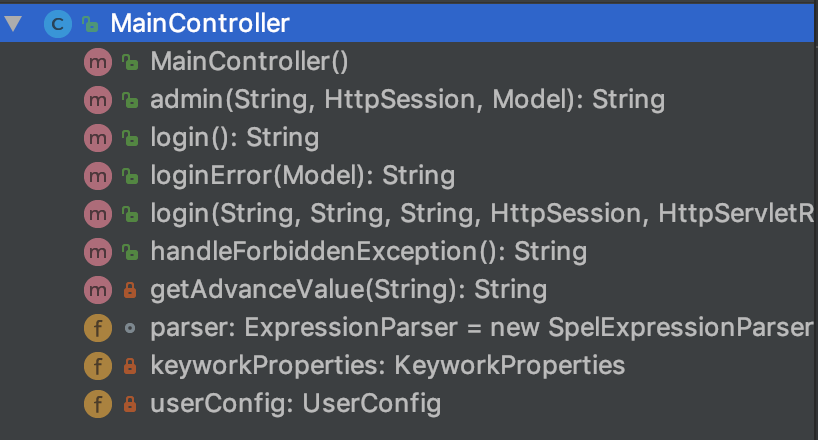Click the red lock icon beside userConfig

click(x=129, y=405)
